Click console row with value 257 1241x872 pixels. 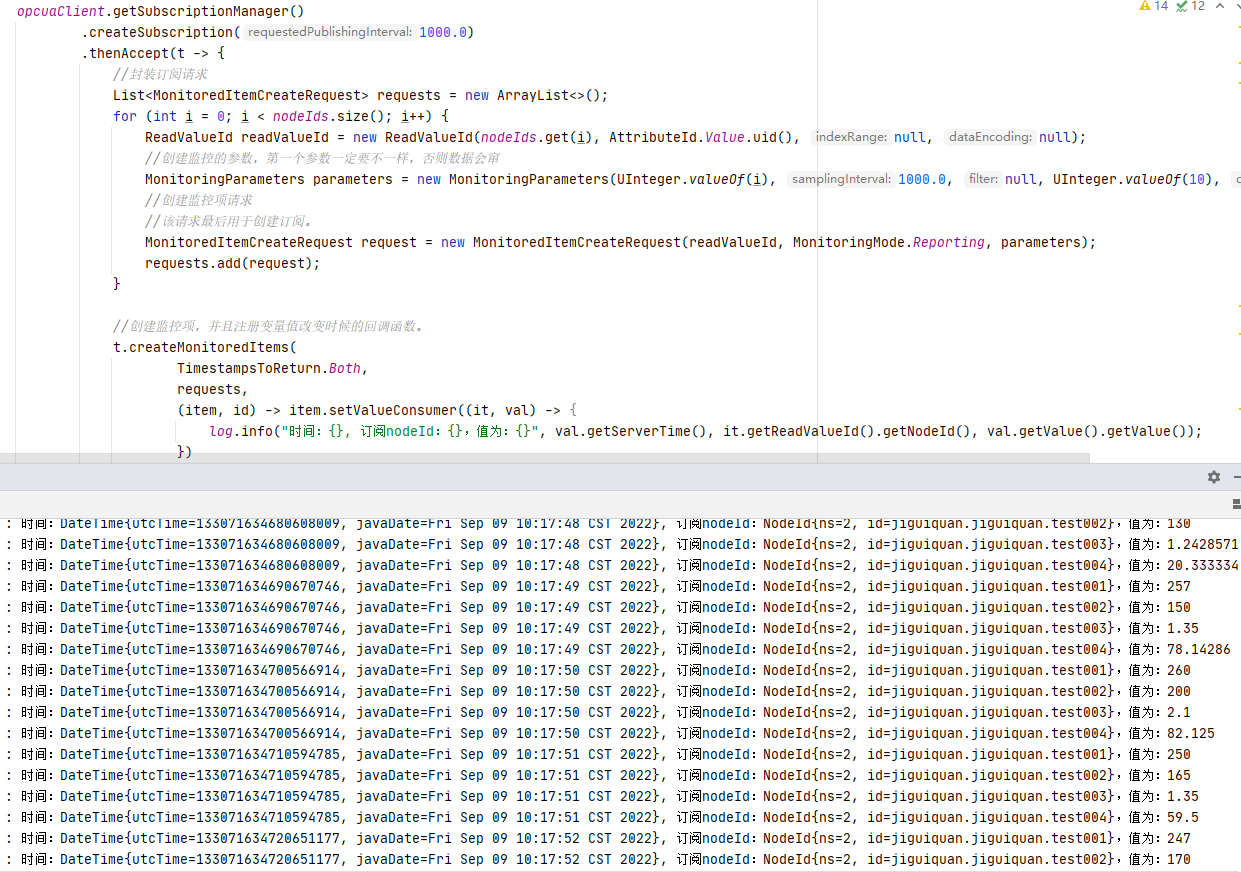point(620,586)
